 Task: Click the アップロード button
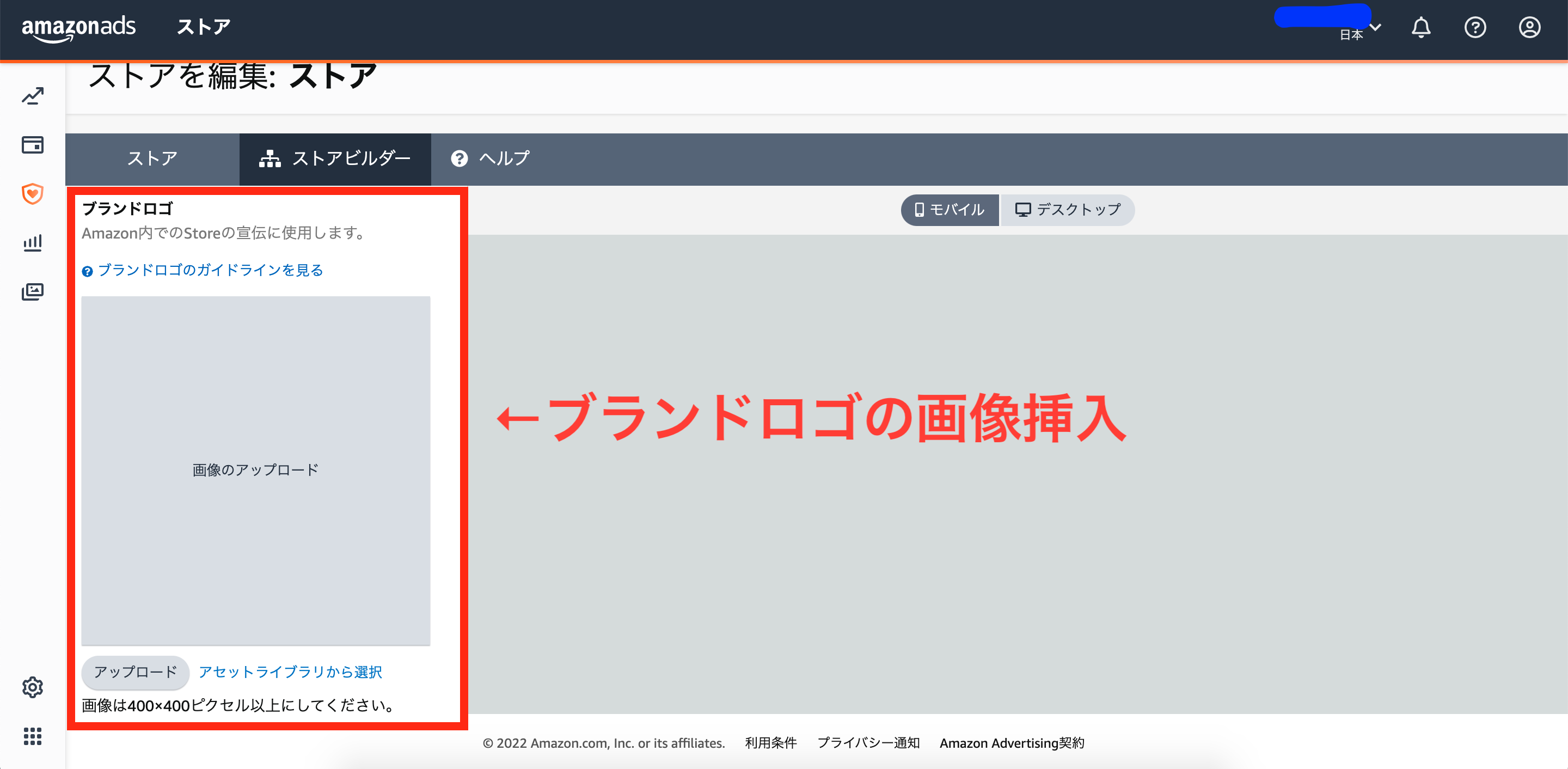[x=135, y=672]
